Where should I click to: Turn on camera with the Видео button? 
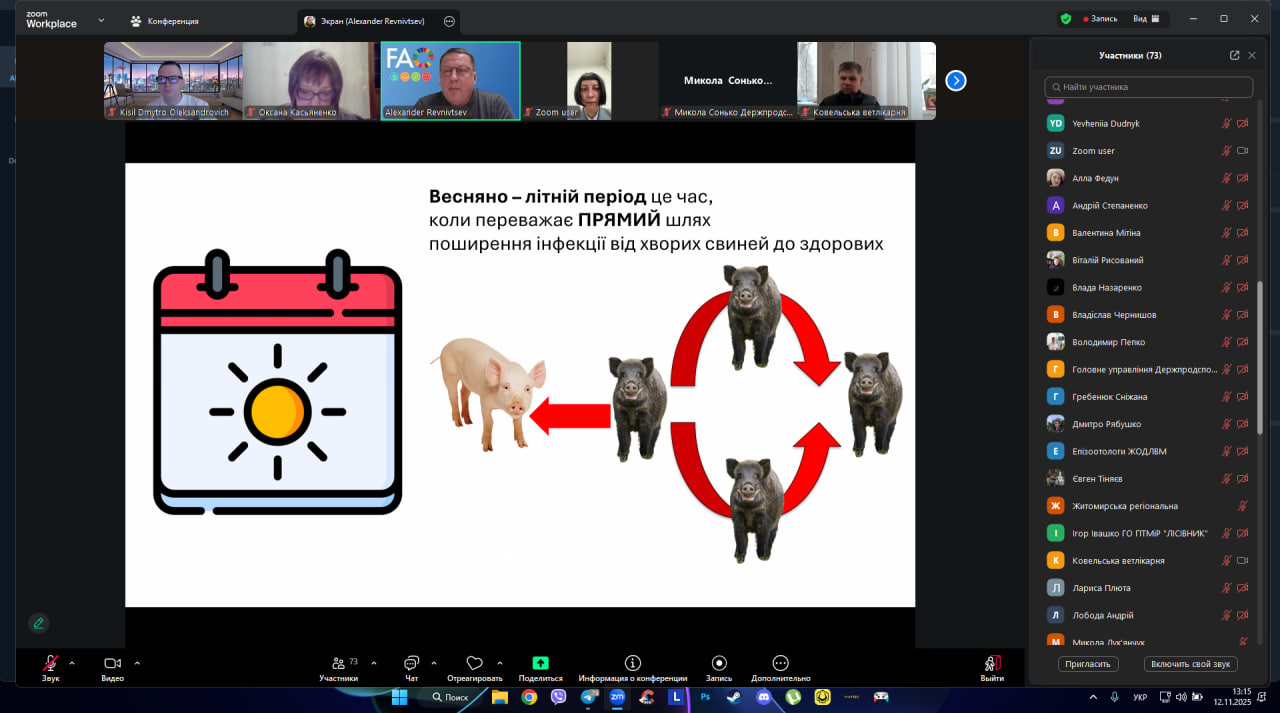point(112,663)
